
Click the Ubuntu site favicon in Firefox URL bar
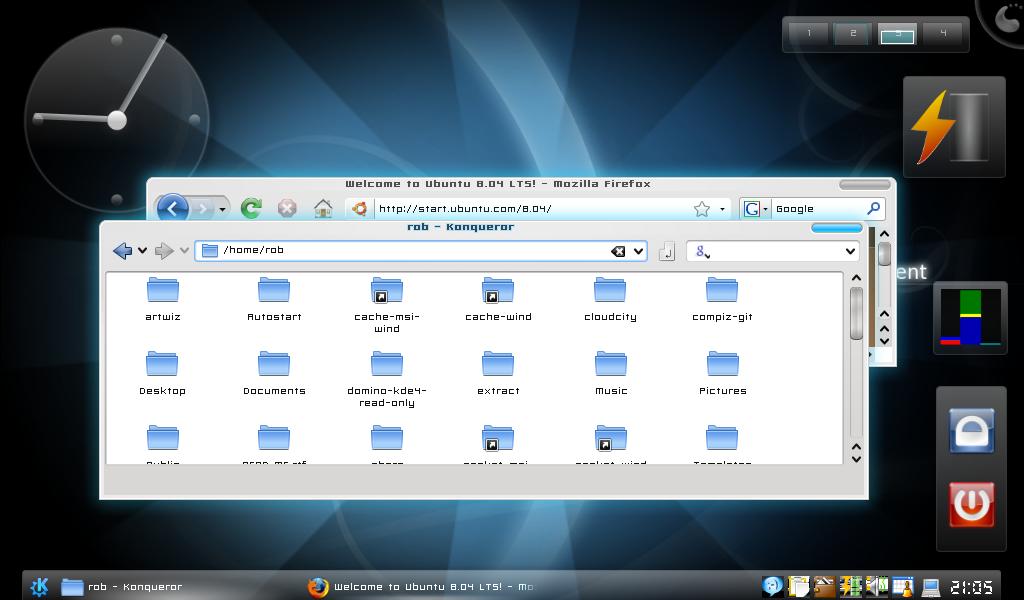pyautogui.click(x=359, y=209)
